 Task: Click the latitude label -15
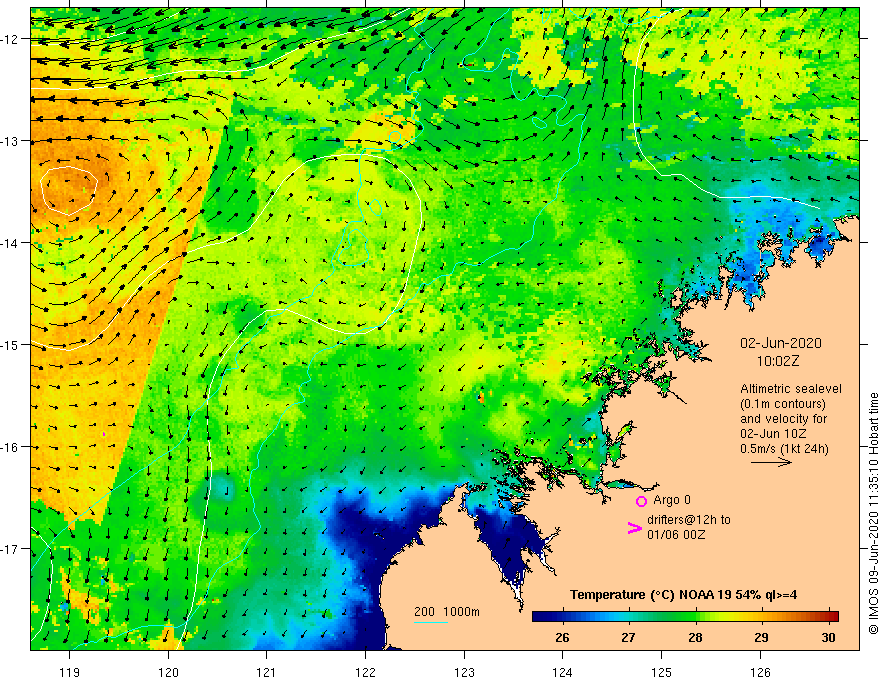[11, 345]
